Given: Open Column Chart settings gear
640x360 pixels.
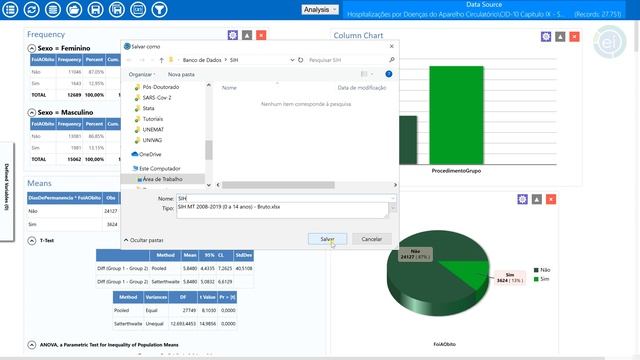Looking at the screenshot, I should 546,37.
